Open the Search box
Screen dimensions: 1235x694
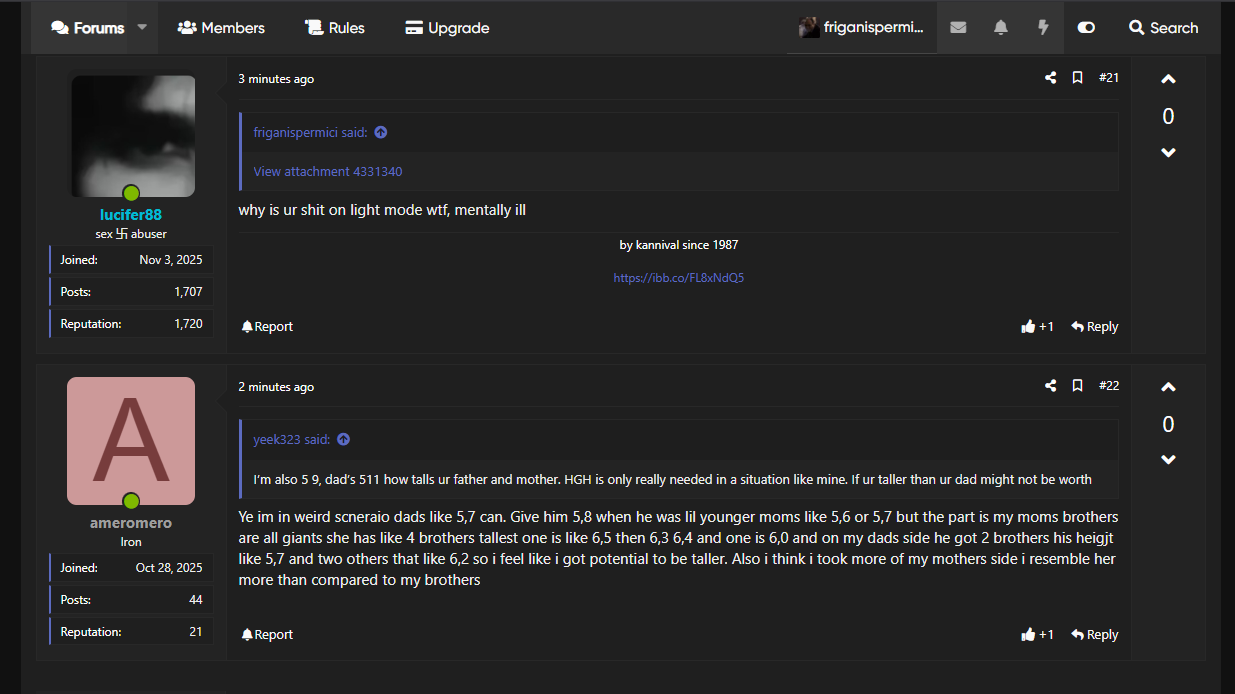1163,28
